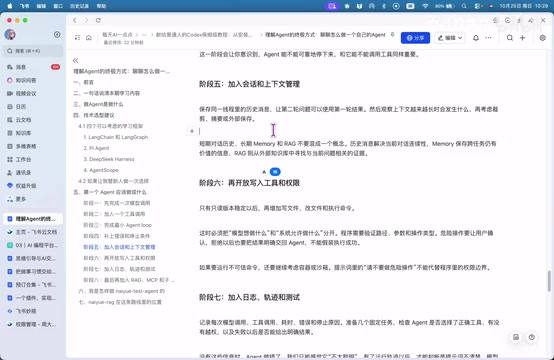This screenshot has width=554, height=360.
Task: Jump to outline item 五、第一个 Agent 应该做成什么
Action: [110, 192]
